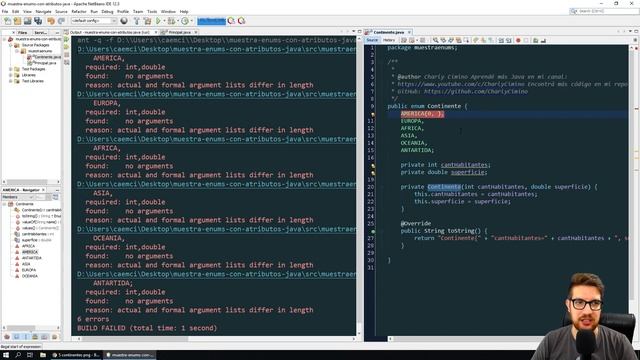The width and height of the screenshot is (640, 360).
Task: Click the red Start Macro Recording icon
Action: [x=518, y=40]
